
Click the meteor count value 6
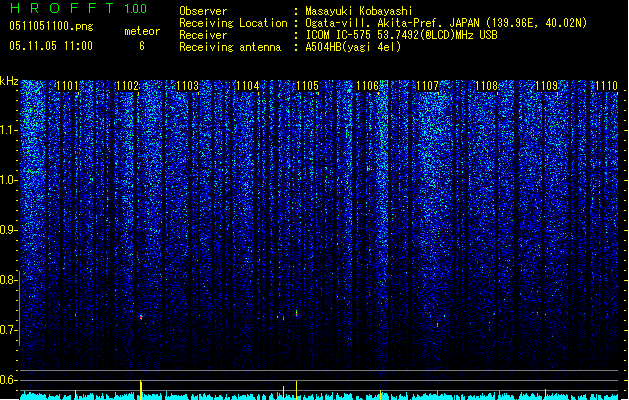[x=142, y=46]
